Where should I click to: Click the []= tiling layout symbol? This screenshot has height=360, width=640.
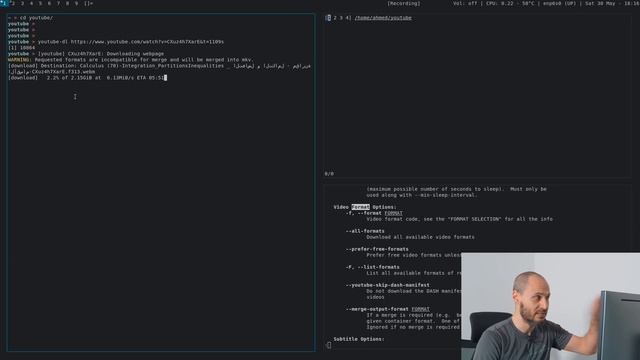[89, 3]
